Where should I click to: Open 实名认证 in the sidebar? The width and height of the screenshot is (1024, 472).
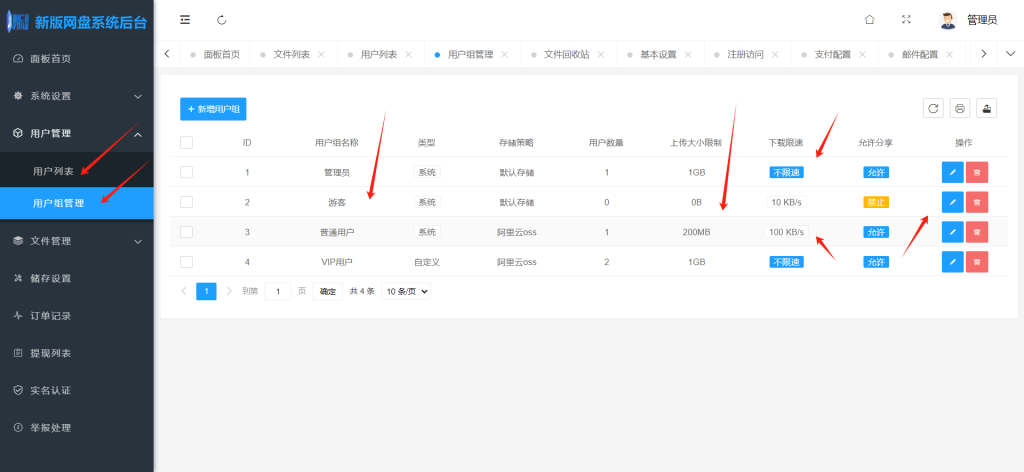coord(76,390)
